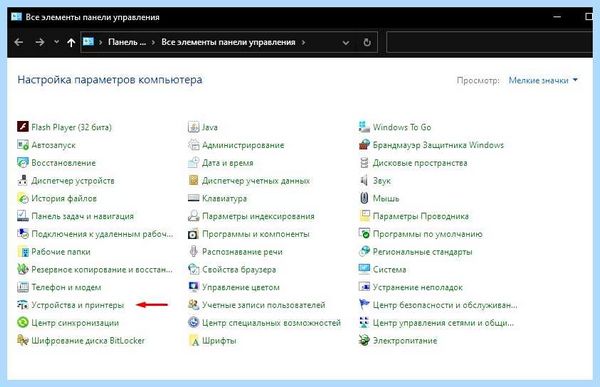This screenshot has height=387, width=600.
Task: Focus the control panel search field
Action: (489, 42)
